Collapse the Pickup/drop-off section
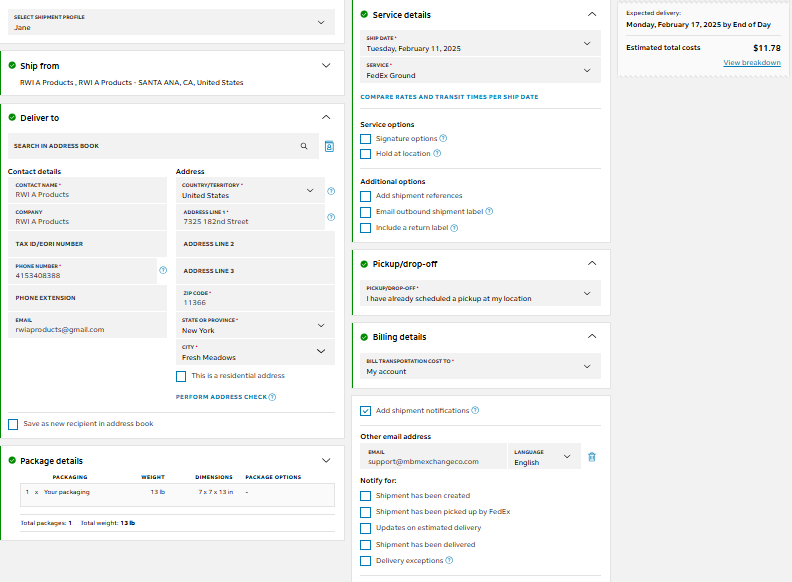The width and height of the screenshot is (792, 582). pyautogui.click(x=592, y=263)
